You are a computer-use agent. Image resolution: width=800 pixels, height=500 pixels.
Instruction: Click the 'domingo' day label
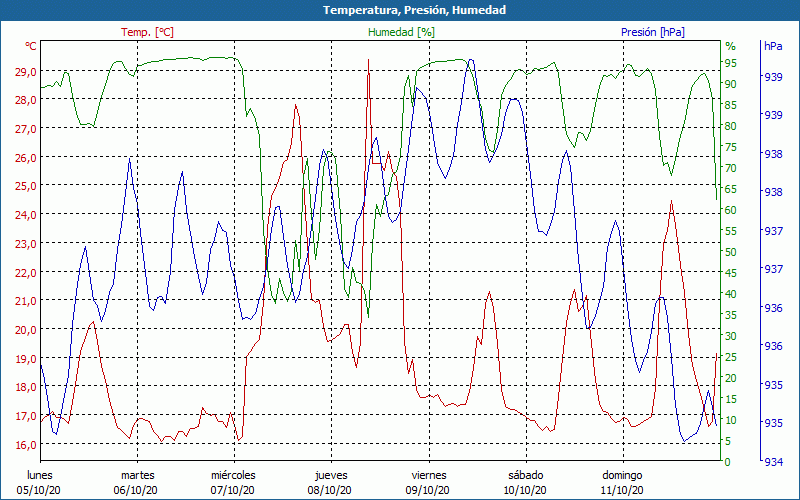tap(622, 476)
